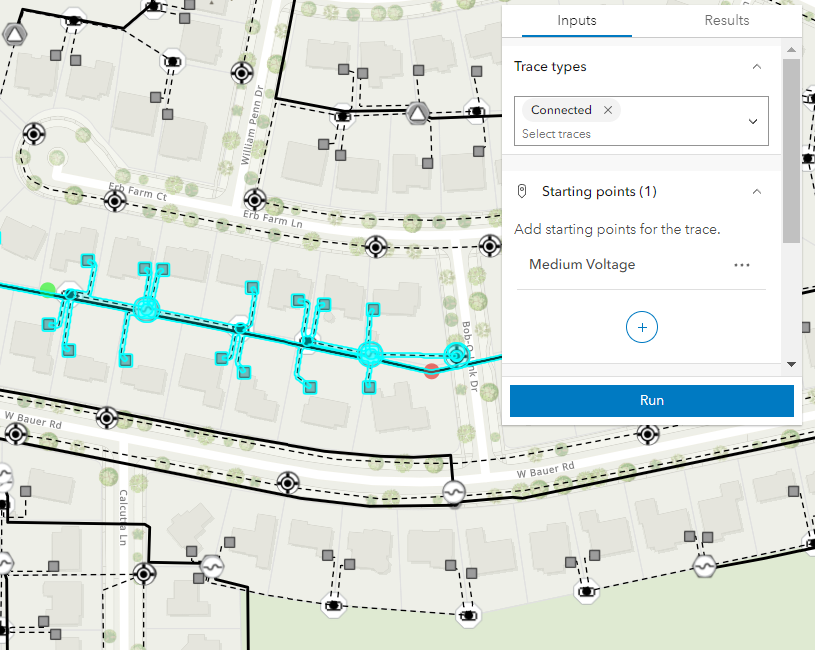Screen dimensions: 815x650
Task: Click the location pin icon beside Starting points
Action: point(521,191)
